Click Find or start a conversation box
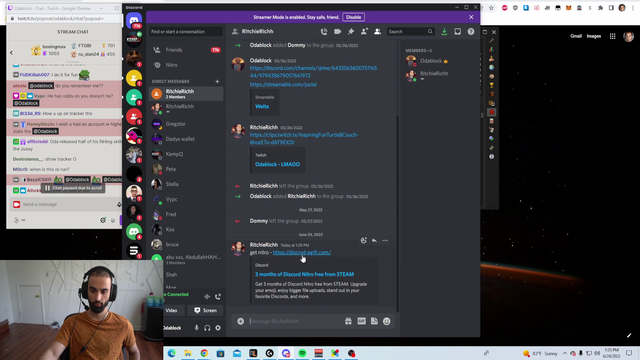Screen dimensions: 640x360 point(186,31)
